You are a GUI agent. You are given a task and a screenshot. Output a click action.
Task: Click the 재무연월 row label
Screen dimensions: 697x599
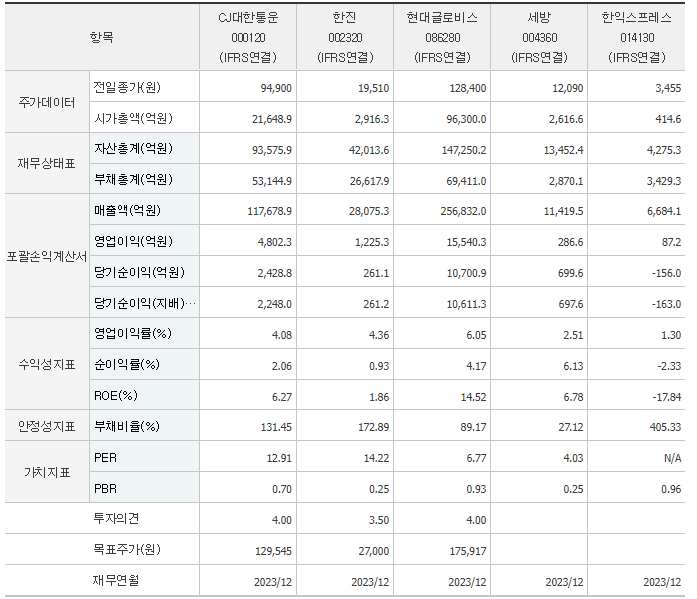[x=116, y=580]
